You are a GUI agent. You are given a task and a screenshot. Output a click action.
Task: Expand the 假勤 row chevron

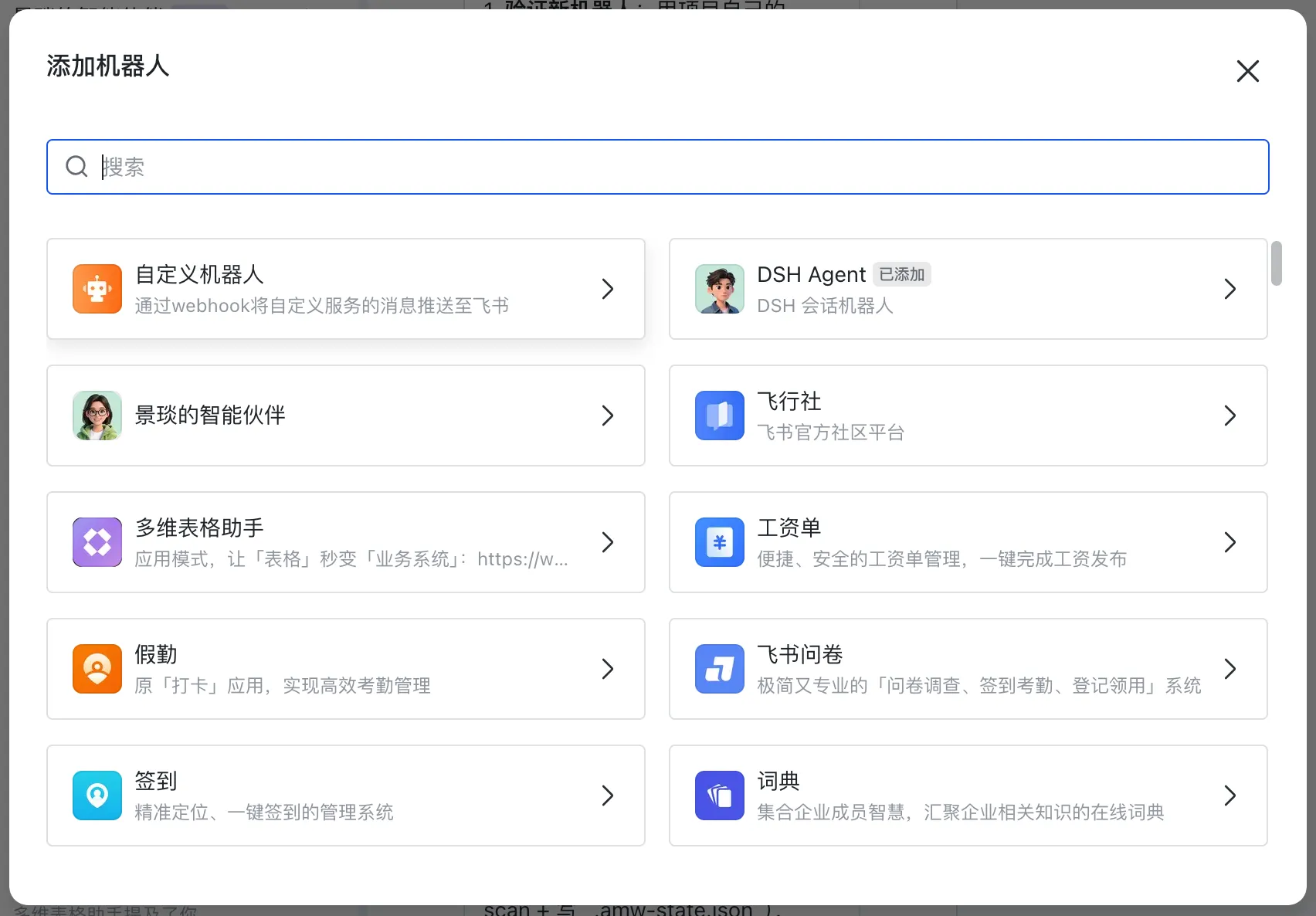608,669
